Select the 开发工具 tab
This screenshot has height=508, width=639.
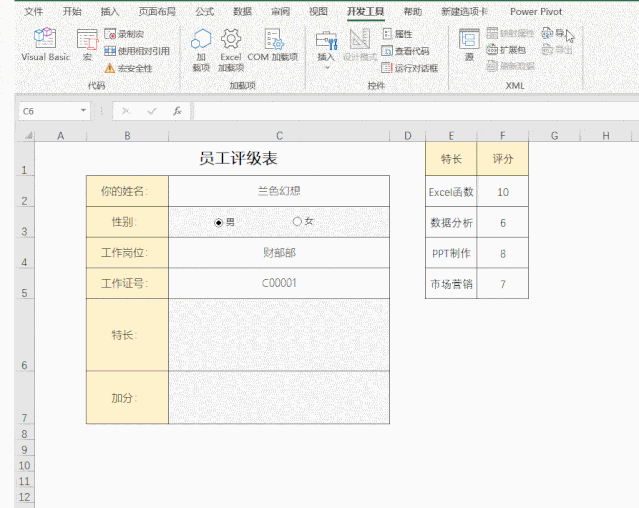coord(366,11)
